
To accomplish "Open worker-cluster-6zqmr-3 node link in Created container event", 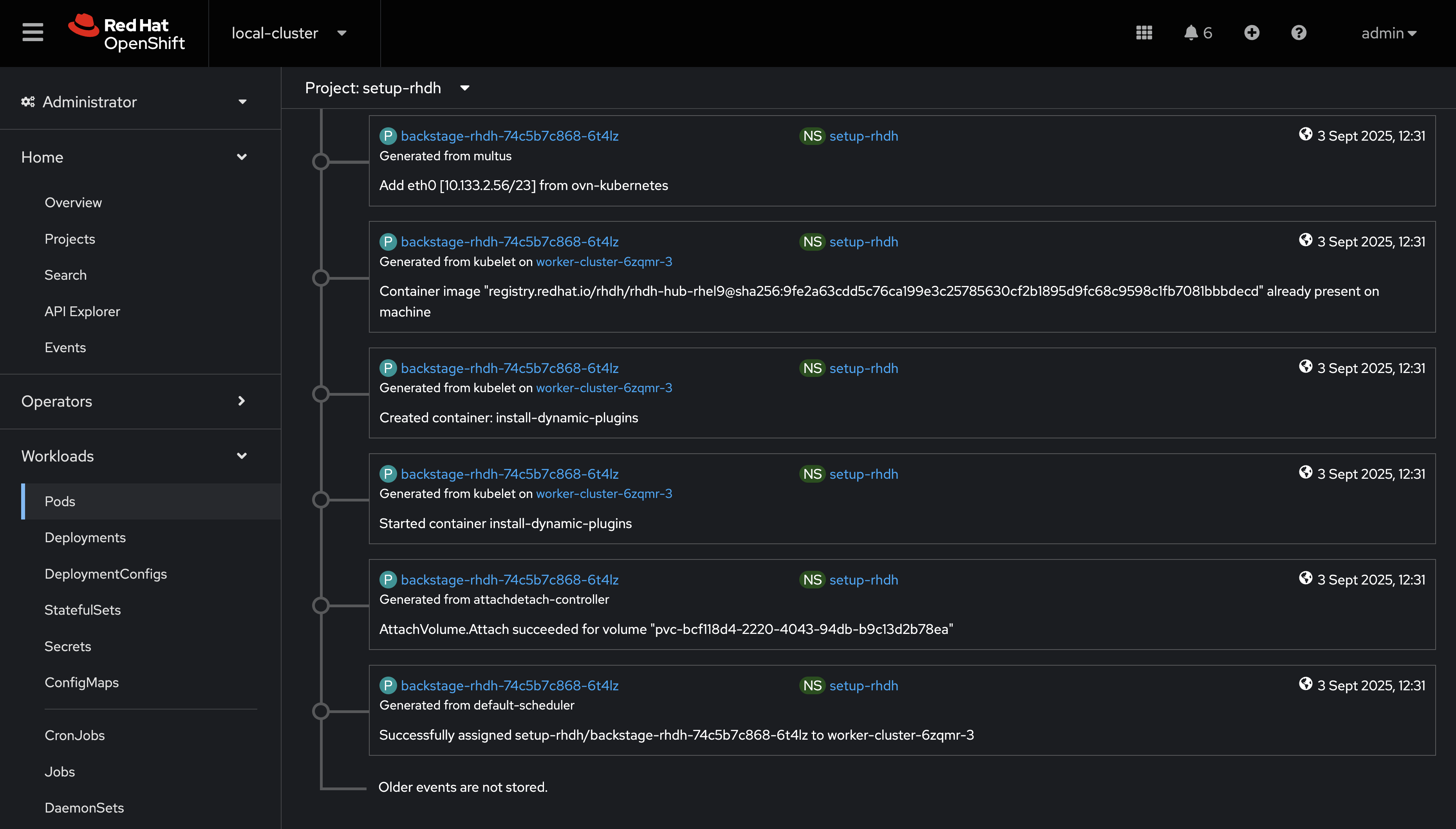I will click(x=604, y=388).
